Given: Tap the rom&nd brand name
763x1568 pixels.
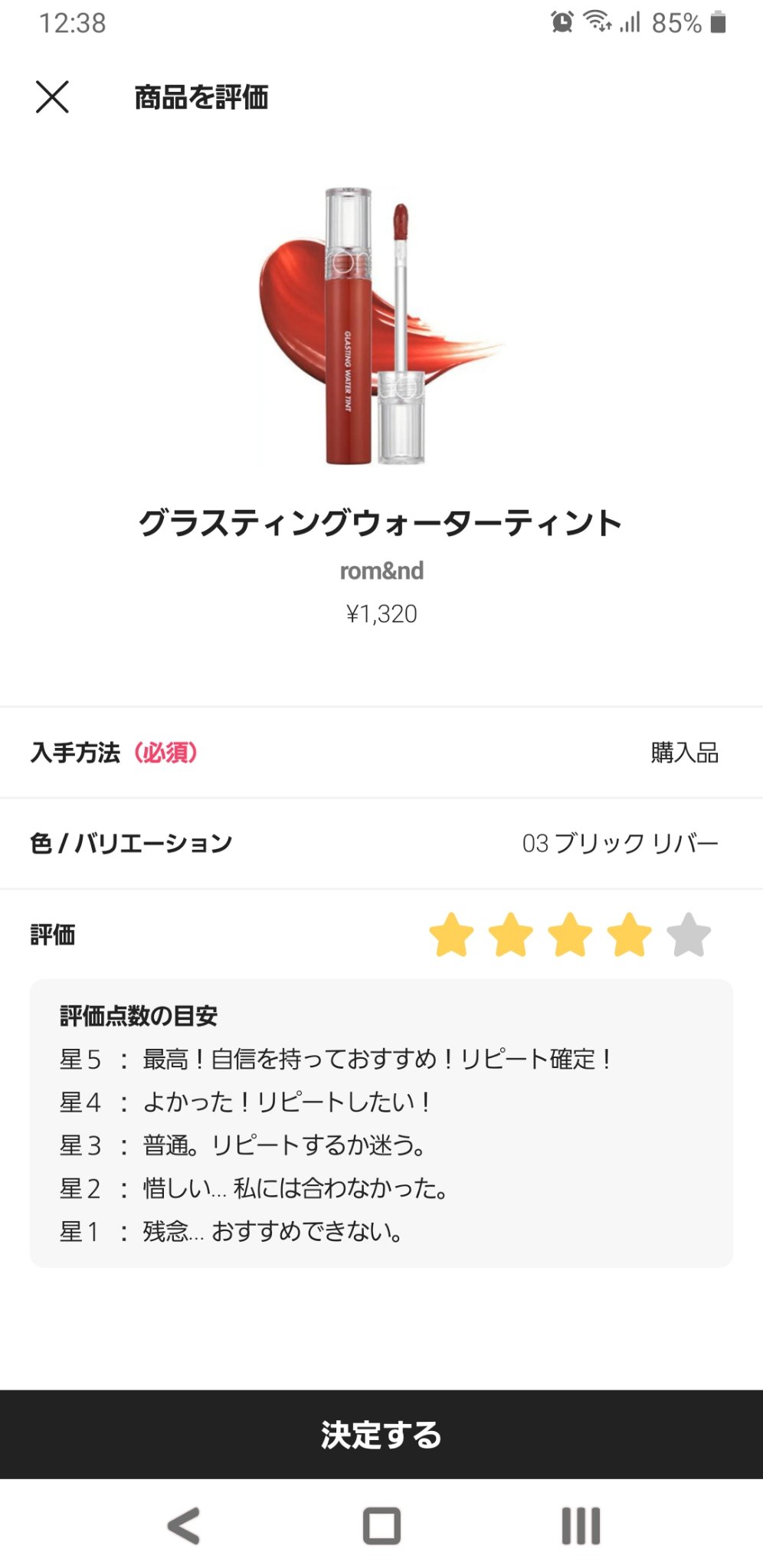Looking at the screenshot, I should [381, 571].
